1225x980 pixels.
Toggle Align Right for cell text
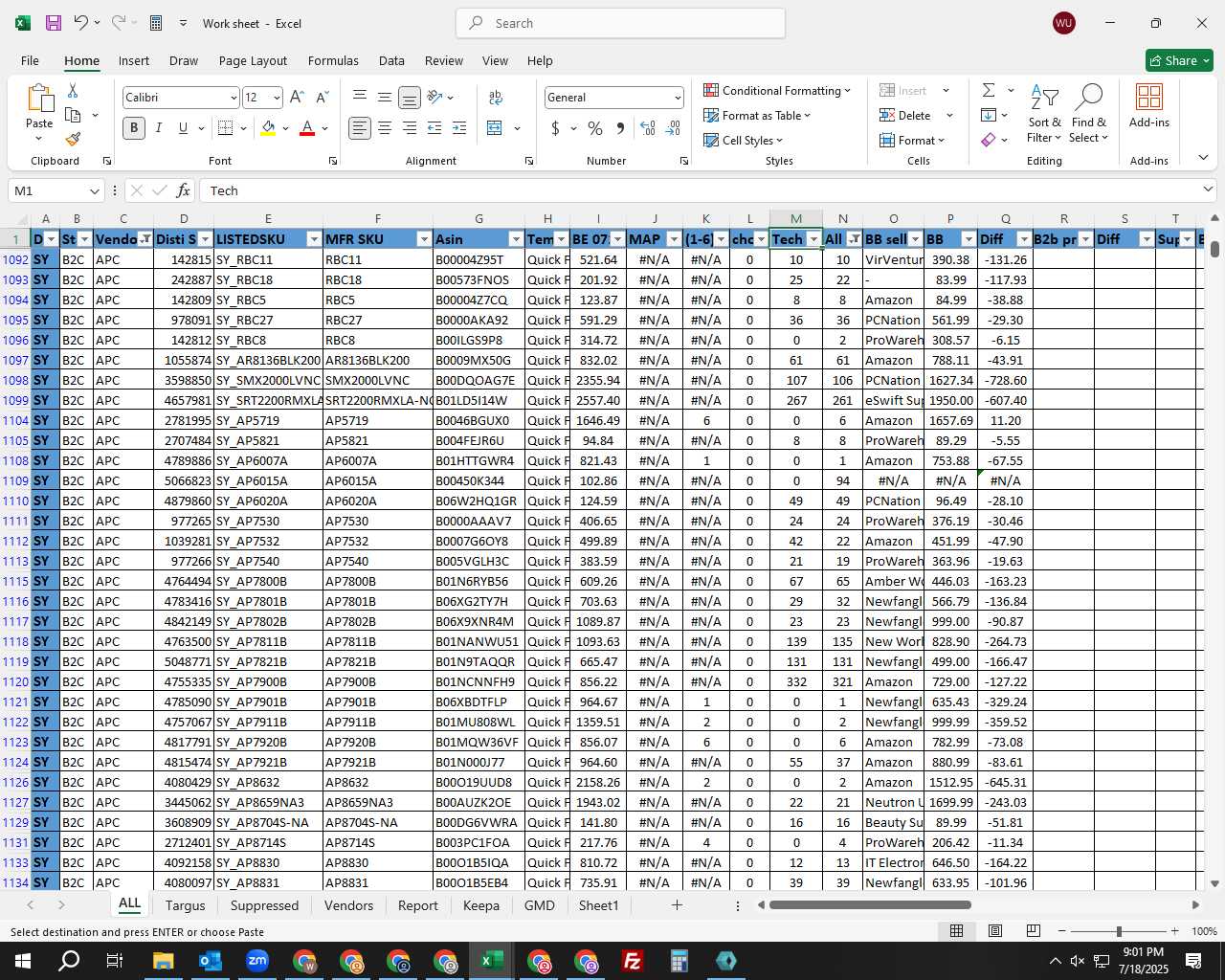pos(410,128)
